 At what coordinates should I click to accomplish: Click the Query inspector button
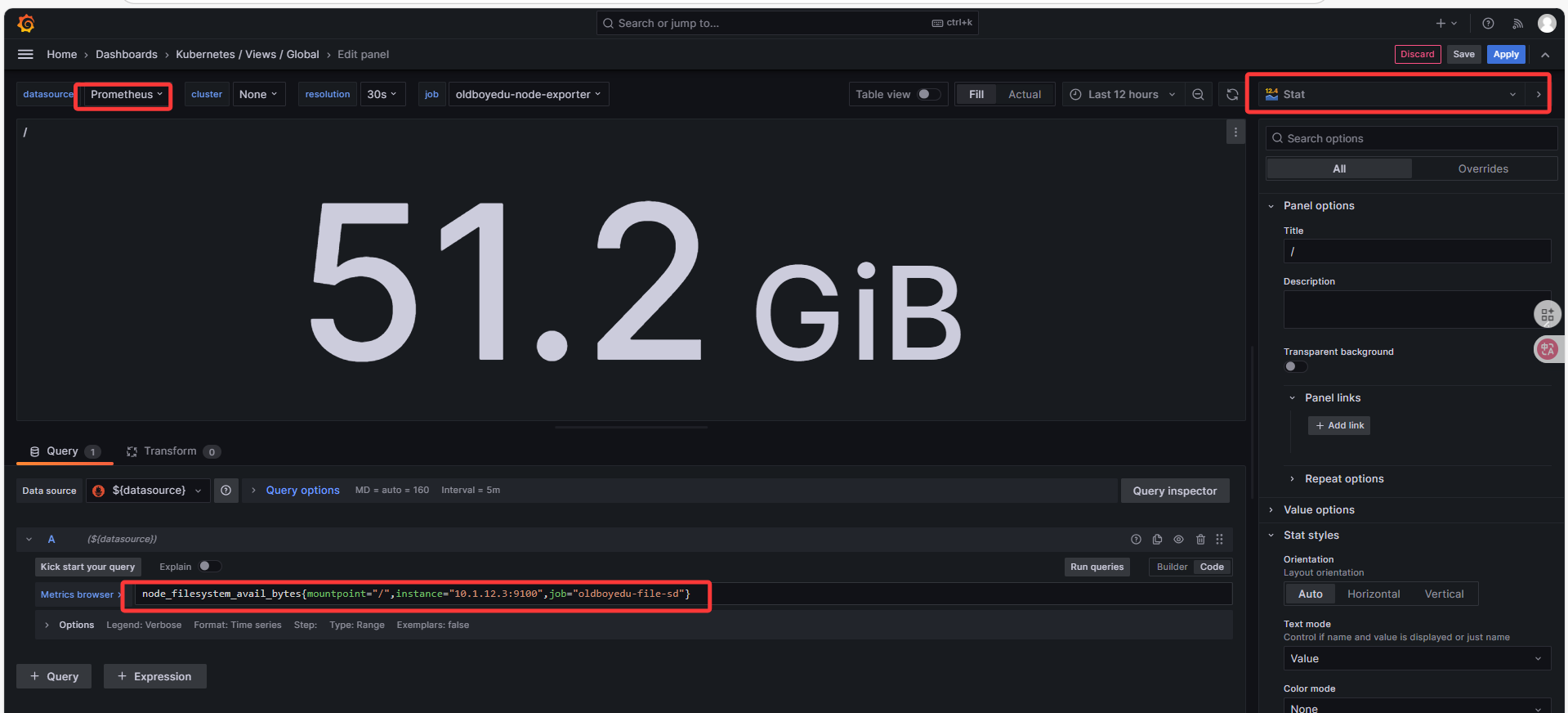1174,491
